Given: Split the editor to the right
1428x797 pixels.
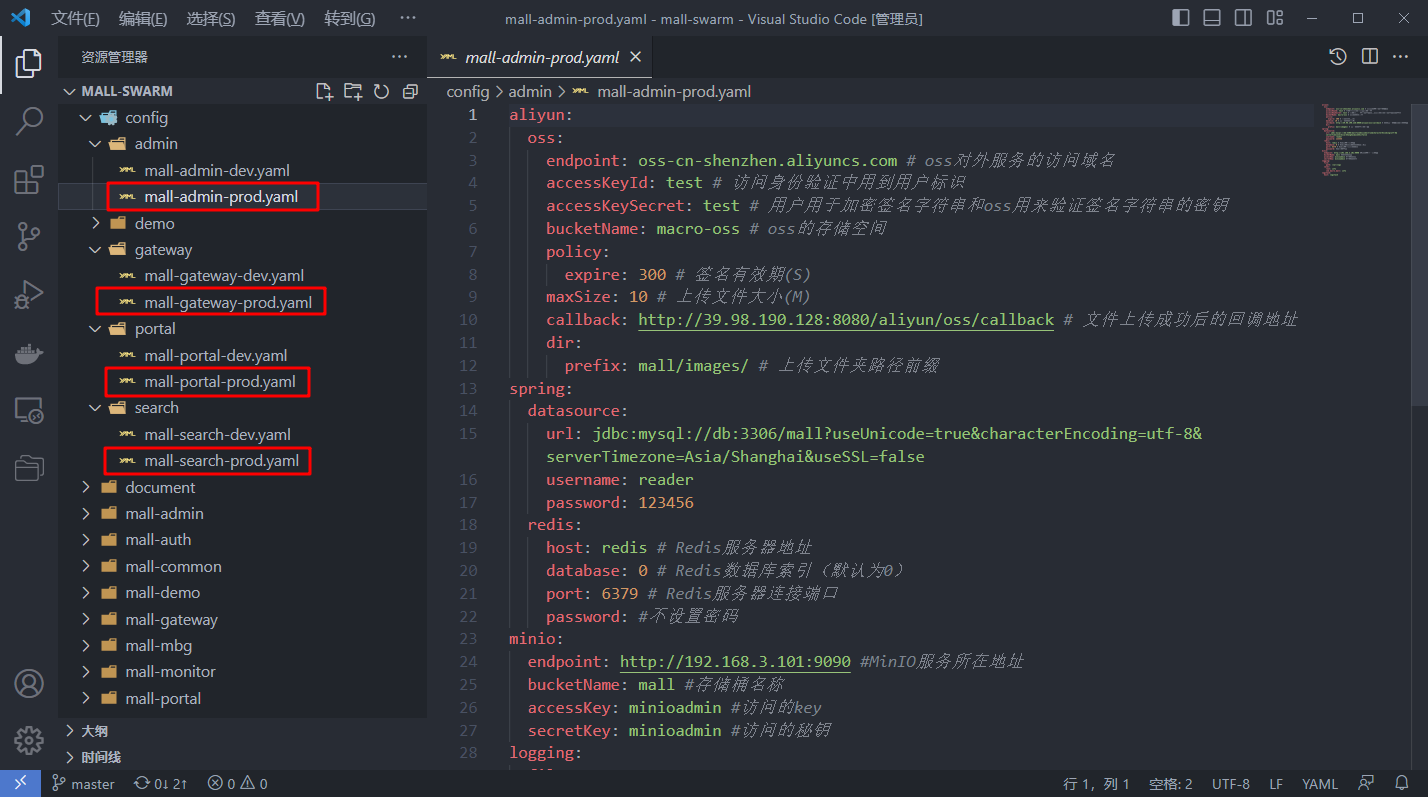Looking at the screenshot, I should (x=1370, y=57).
